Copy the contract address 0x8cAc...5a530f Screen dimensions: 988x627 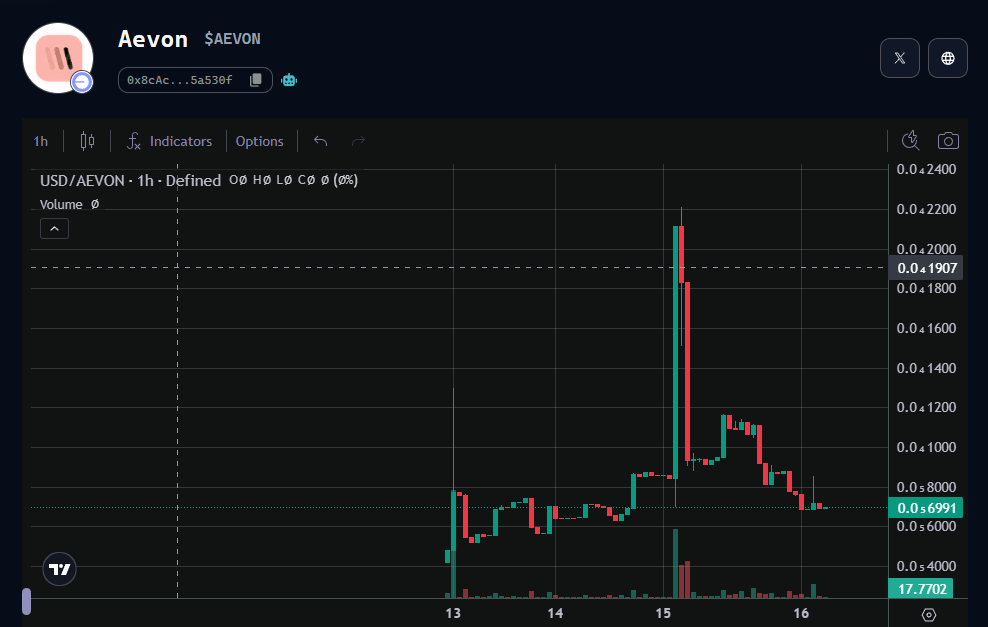pyautogui.click(x=256, y=80)
